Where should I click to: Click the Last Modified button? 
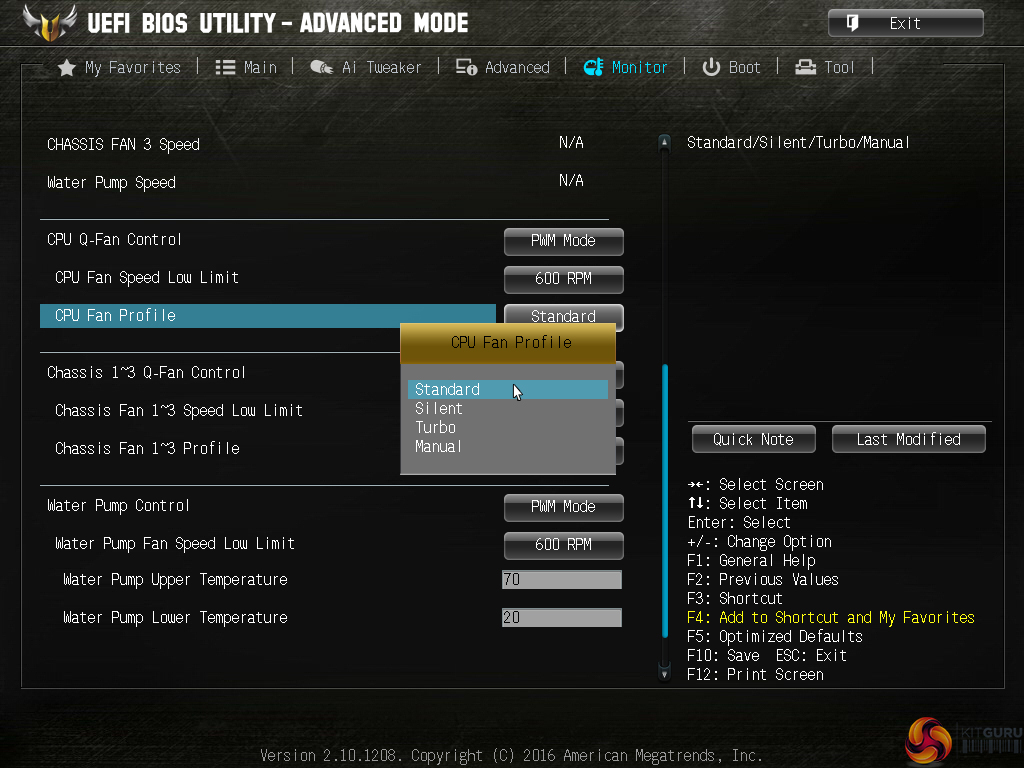tap(908, 440)
